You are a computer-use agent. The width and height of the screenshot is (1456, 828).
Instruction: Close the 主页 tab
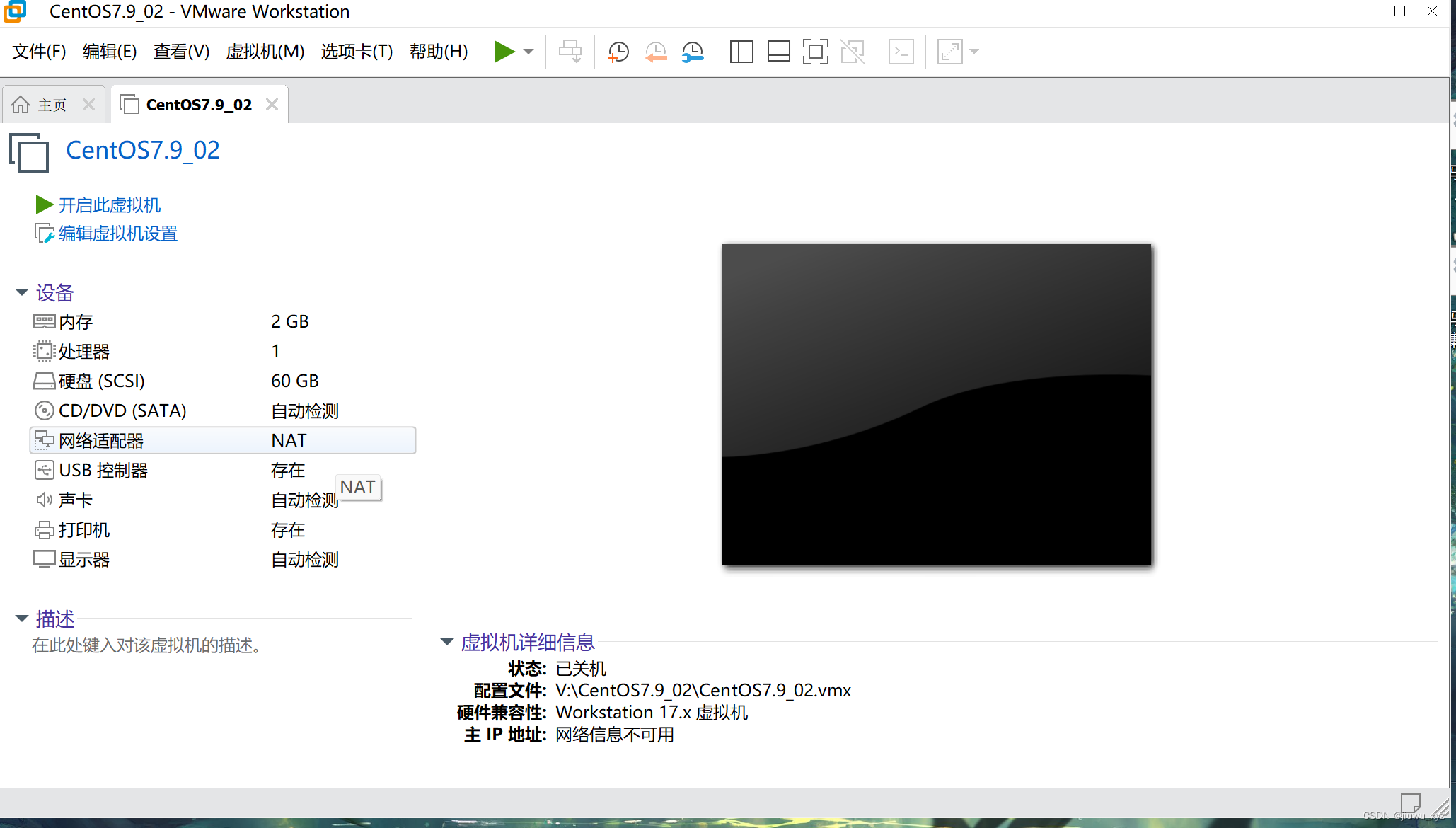[88, 105]
